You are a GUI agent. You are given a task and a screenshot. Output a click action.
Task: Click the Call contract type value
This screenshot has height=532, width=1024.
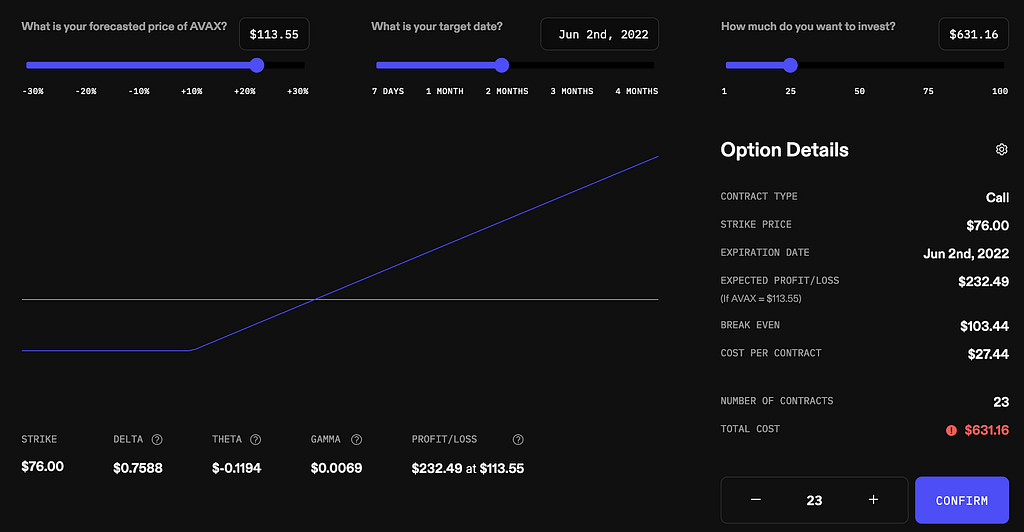click(x=997, y=197)
